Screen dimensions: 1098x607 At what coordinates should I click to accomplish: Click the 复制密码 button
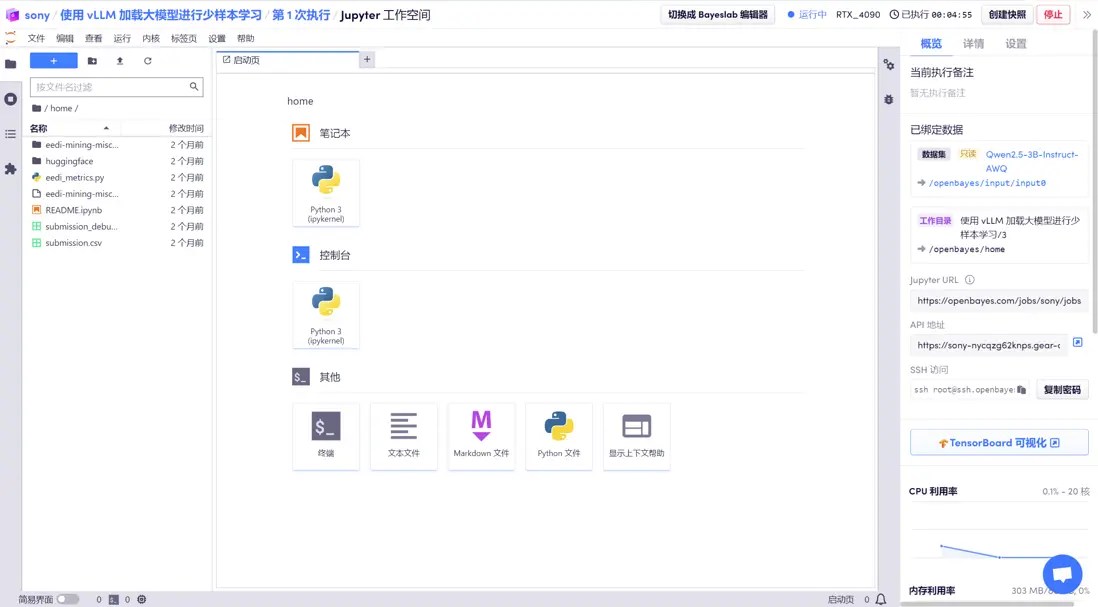pos(1062,390)
